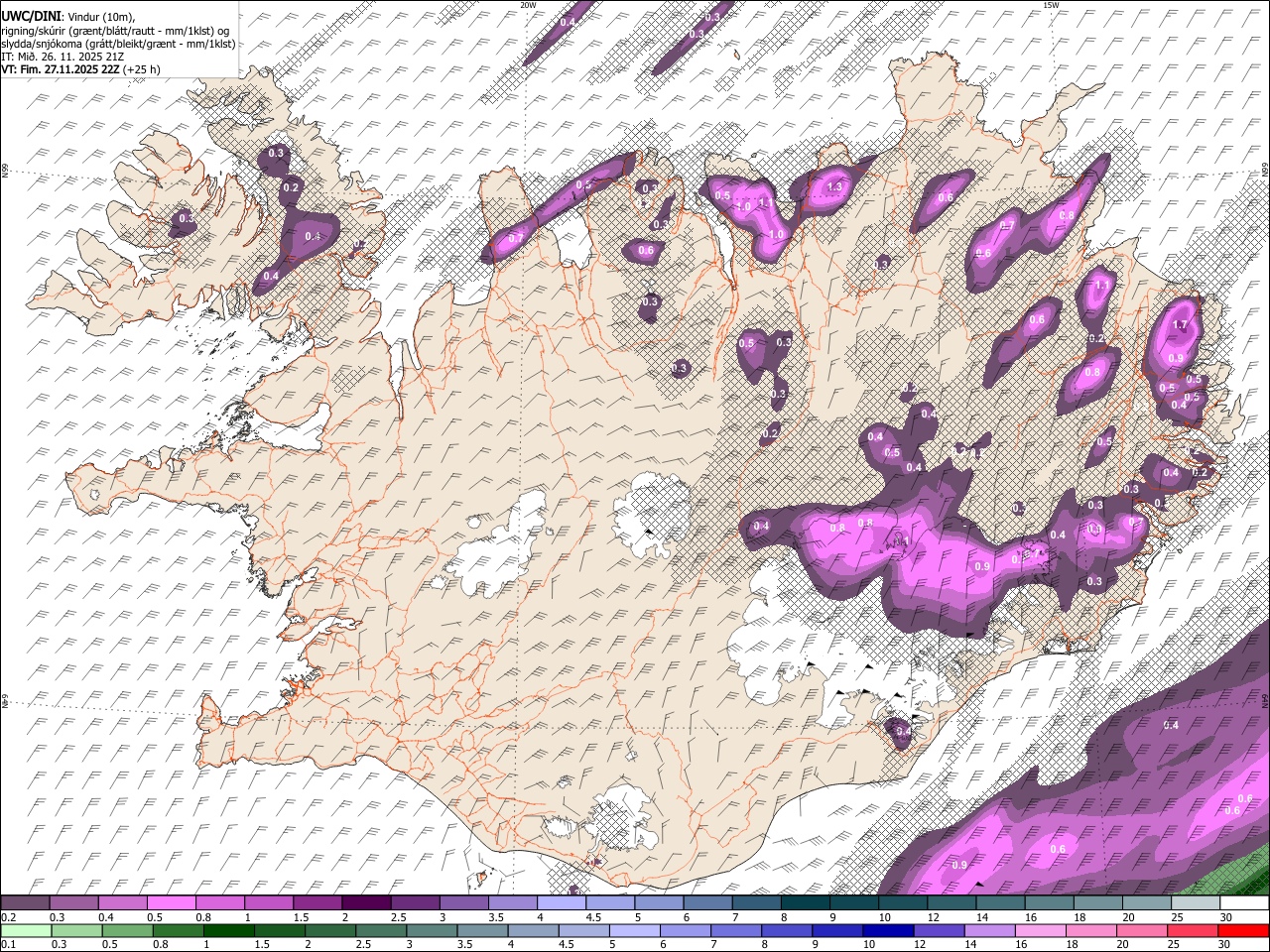Pick the light grey 25 swatch, top legend row
The height and width of the screenshot is (952, 1270).
(1194, 903)
